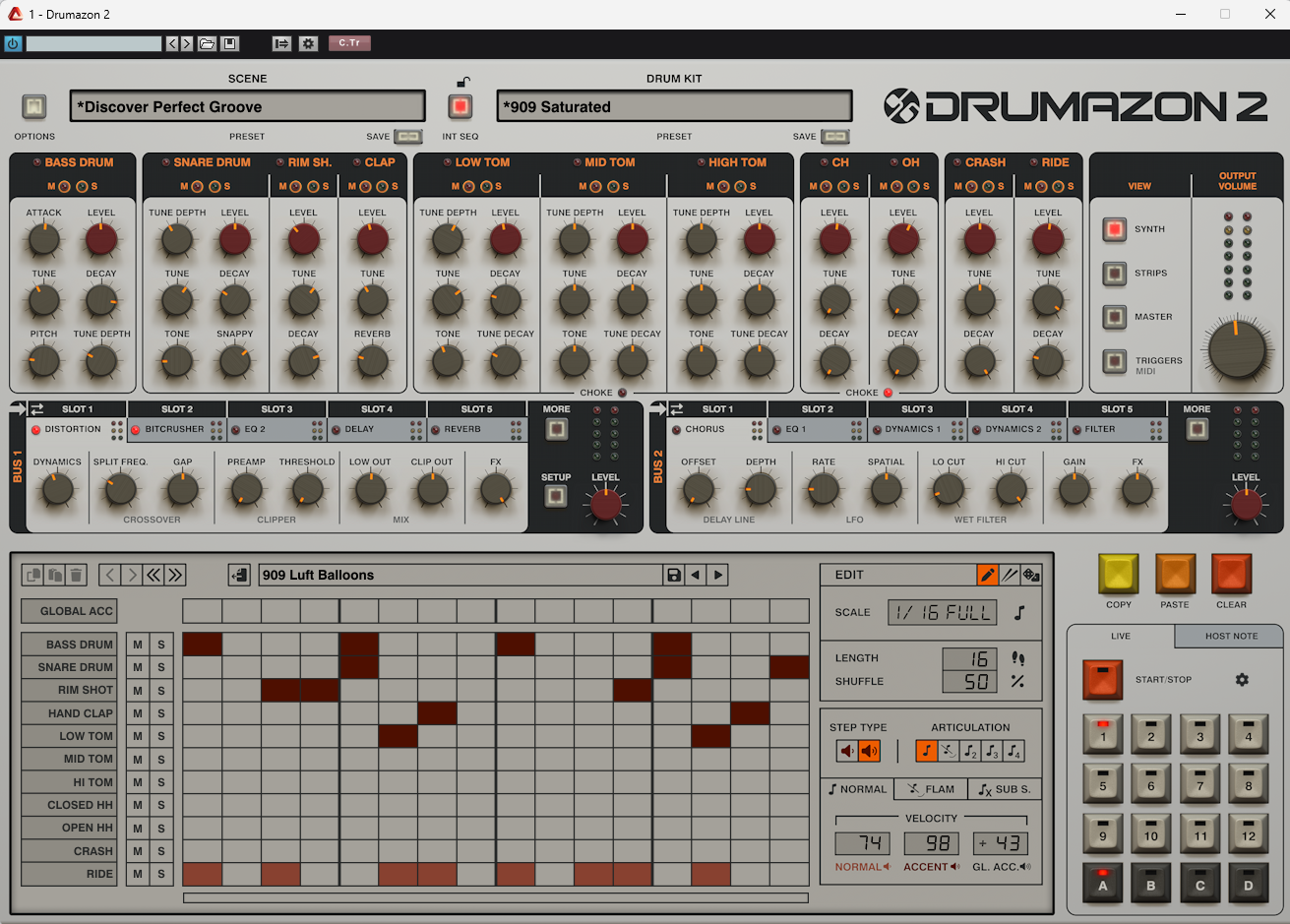Image resolution: width=1290 pixels, height=924 pixels.
Task: Toggle the INT SEQ red button
Action: 460,105
